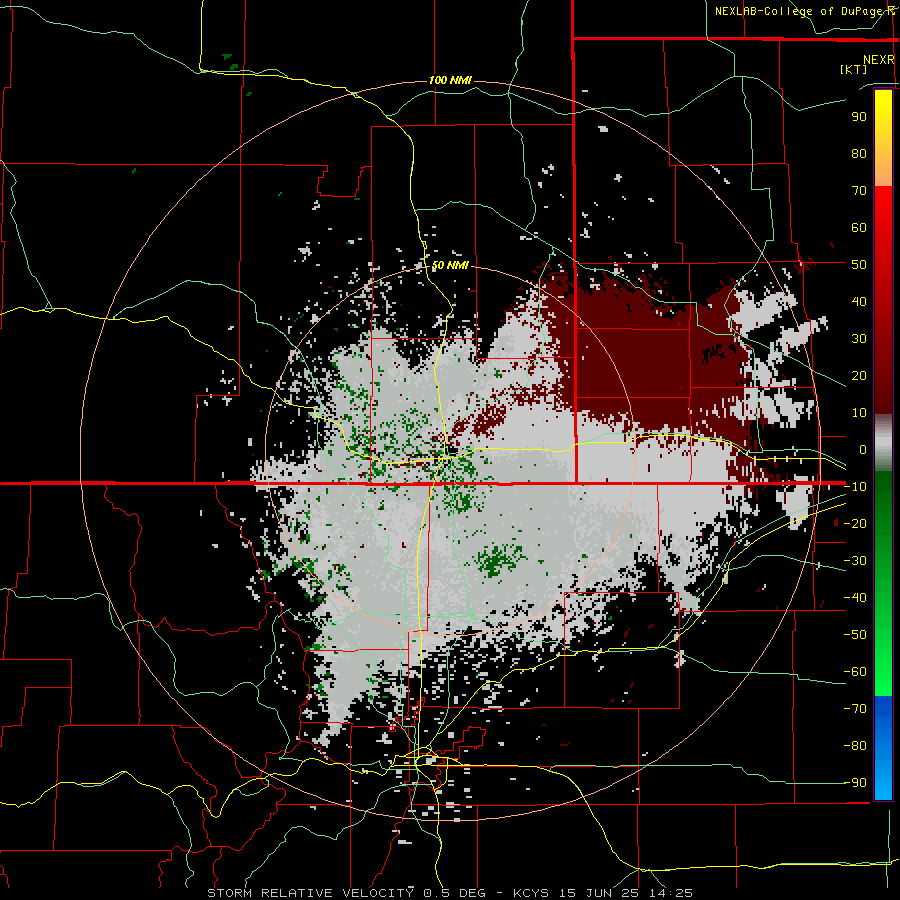Click the 0 value on the velocity scale

[x=863, y=449]
